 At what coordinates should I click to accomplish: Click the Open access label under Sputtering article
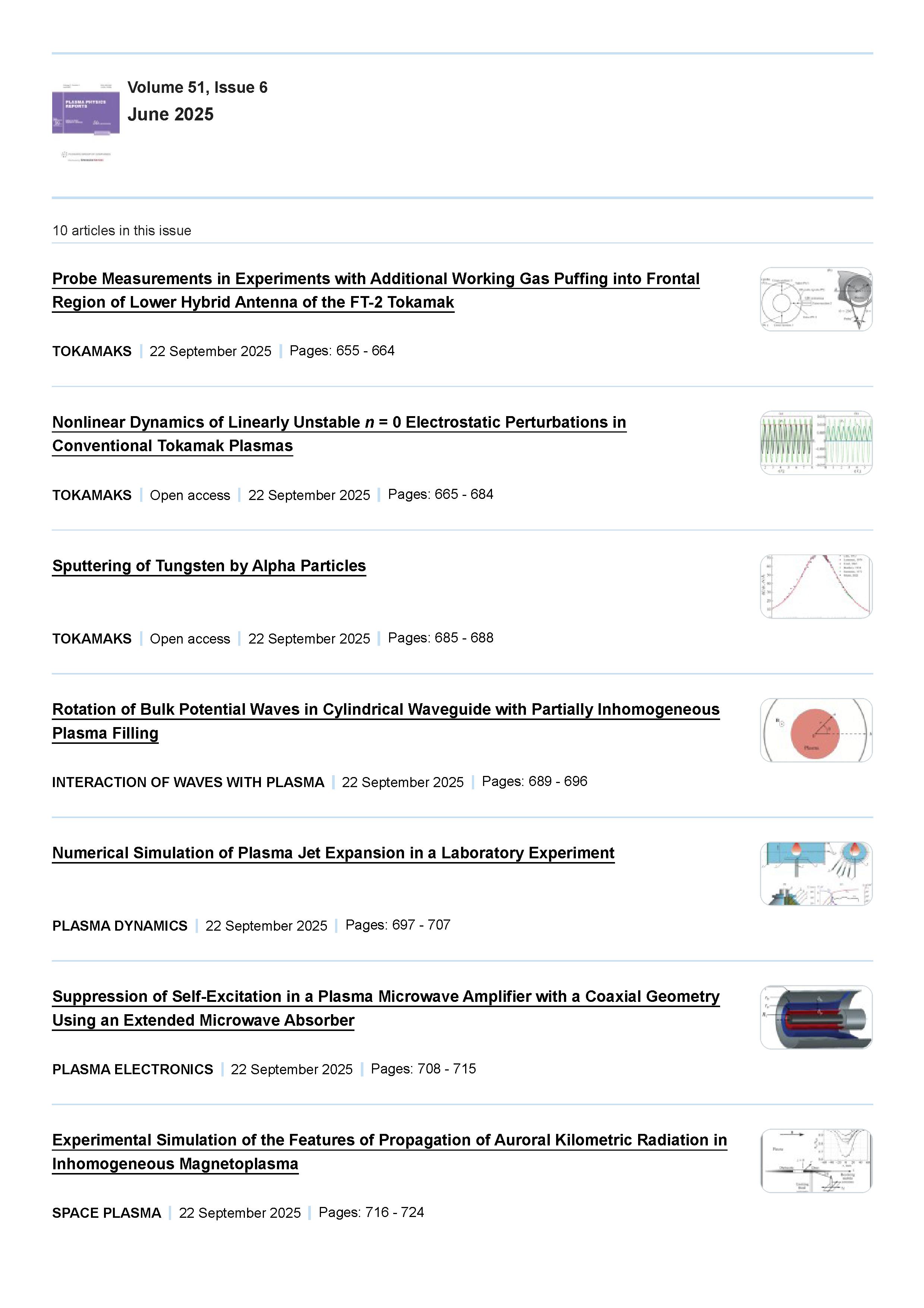pos(190,639)
